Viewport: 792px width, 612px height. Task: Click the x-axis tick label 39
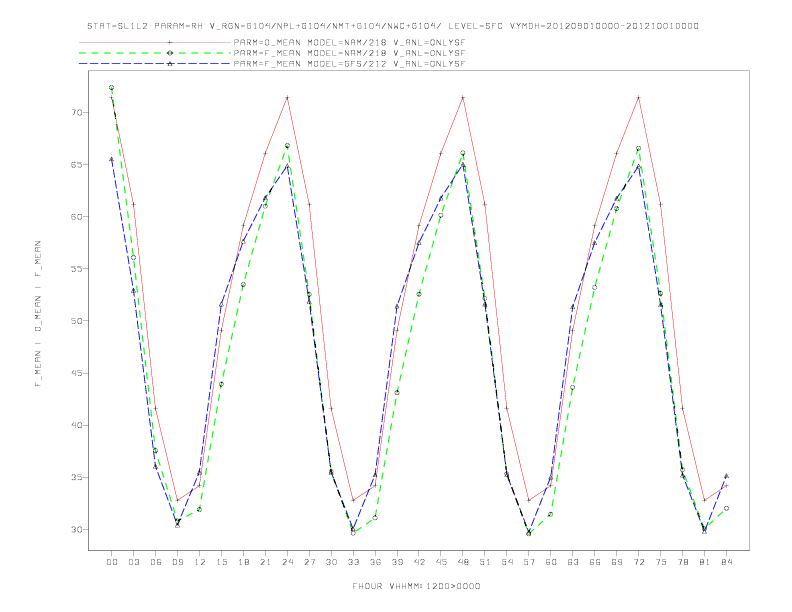coord(397,562)
